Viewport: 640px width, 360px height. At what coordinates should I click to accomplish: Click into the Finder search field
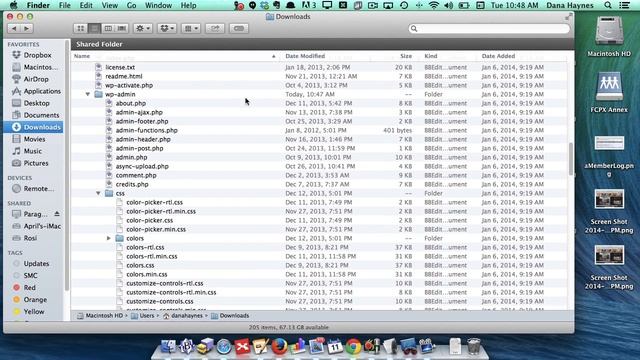point(489,29)
